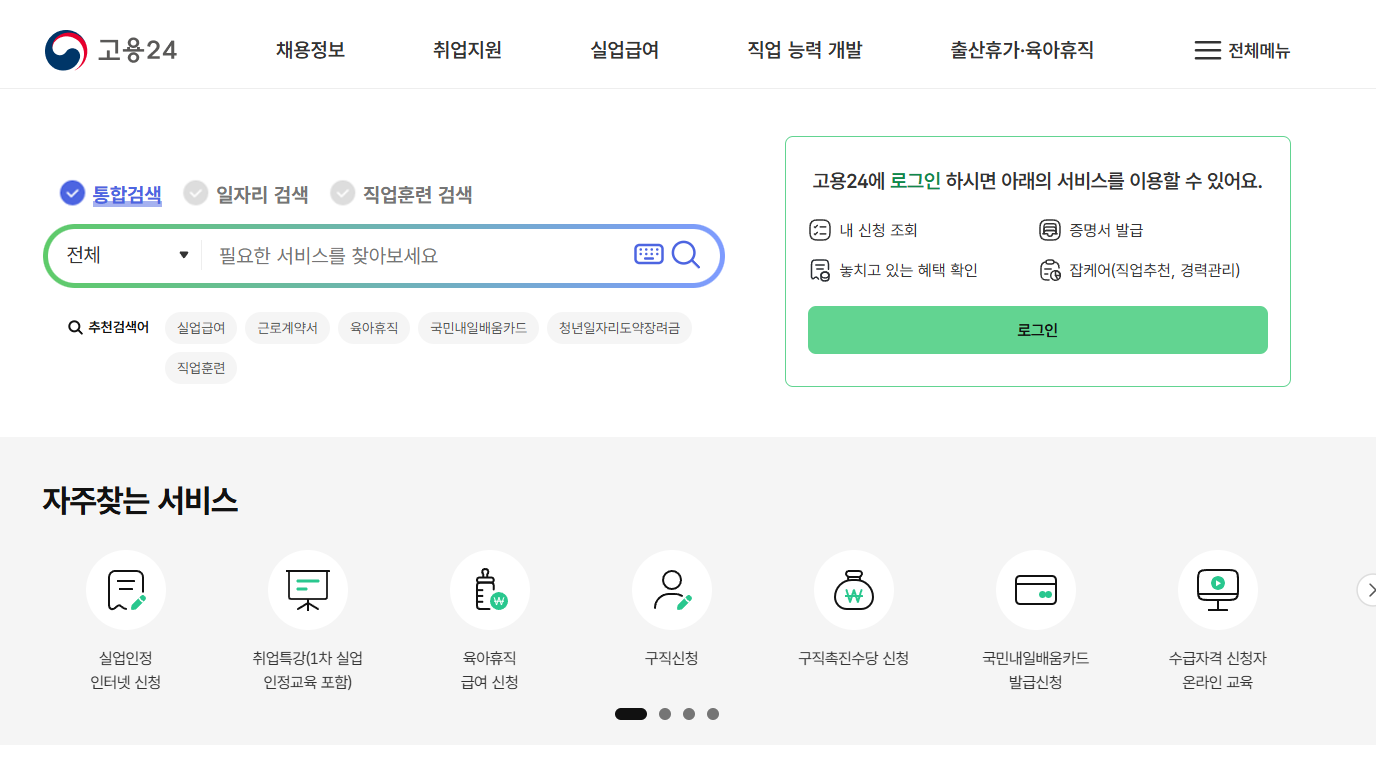Click the green 로그인 button
This screenshot has height=777, width=1376.
point(1038,330)
